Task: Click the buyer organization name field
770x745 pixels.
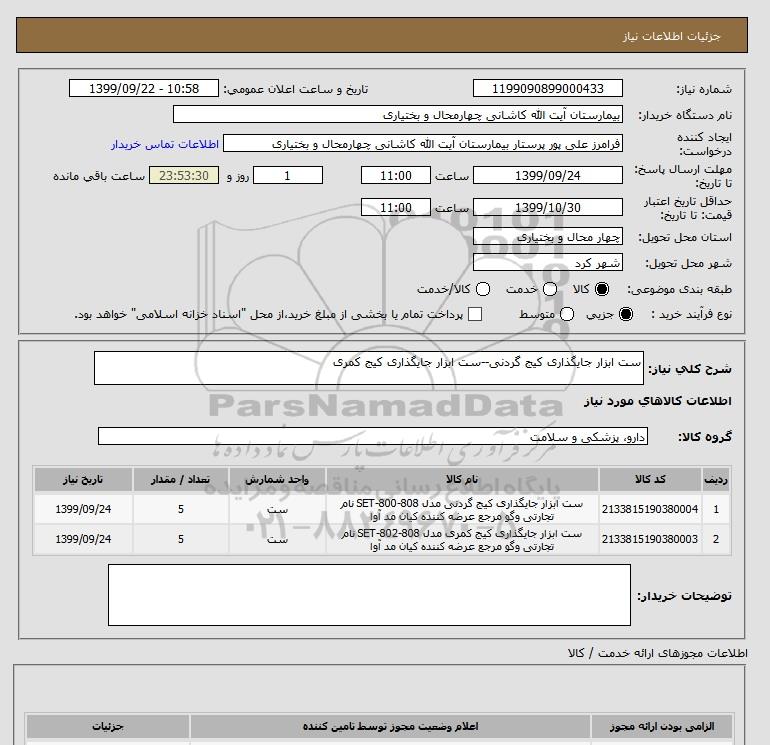Action: pos(398,114)
